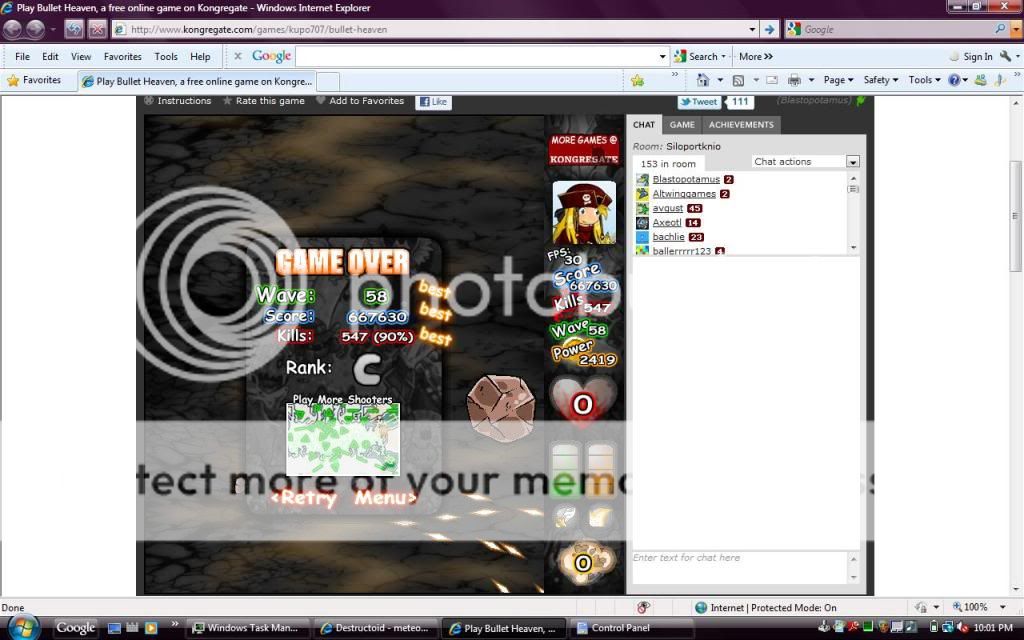Click the Altwinggames username link
This screenshot has height=640, width=1024.
point(684,194)
